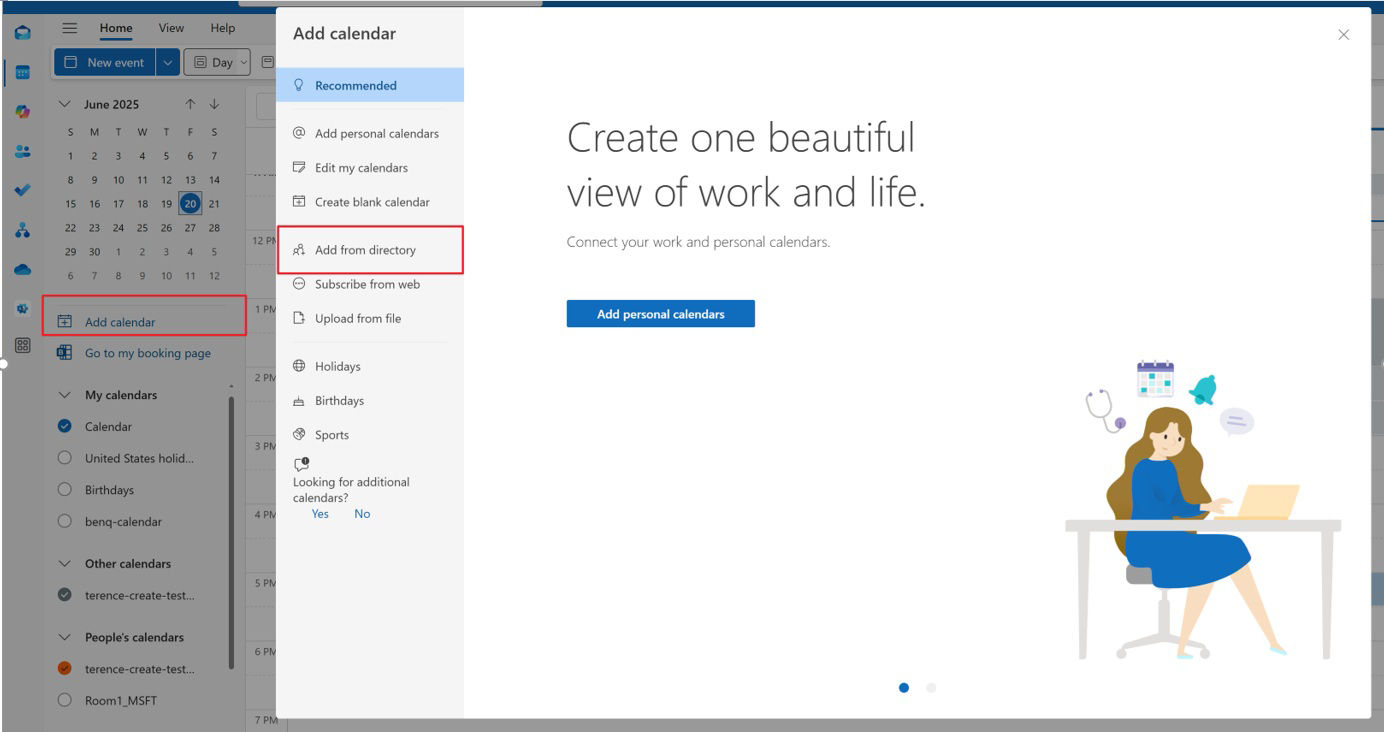
Task: Open the More apps grid icon
Action: (x=22, y=346)
